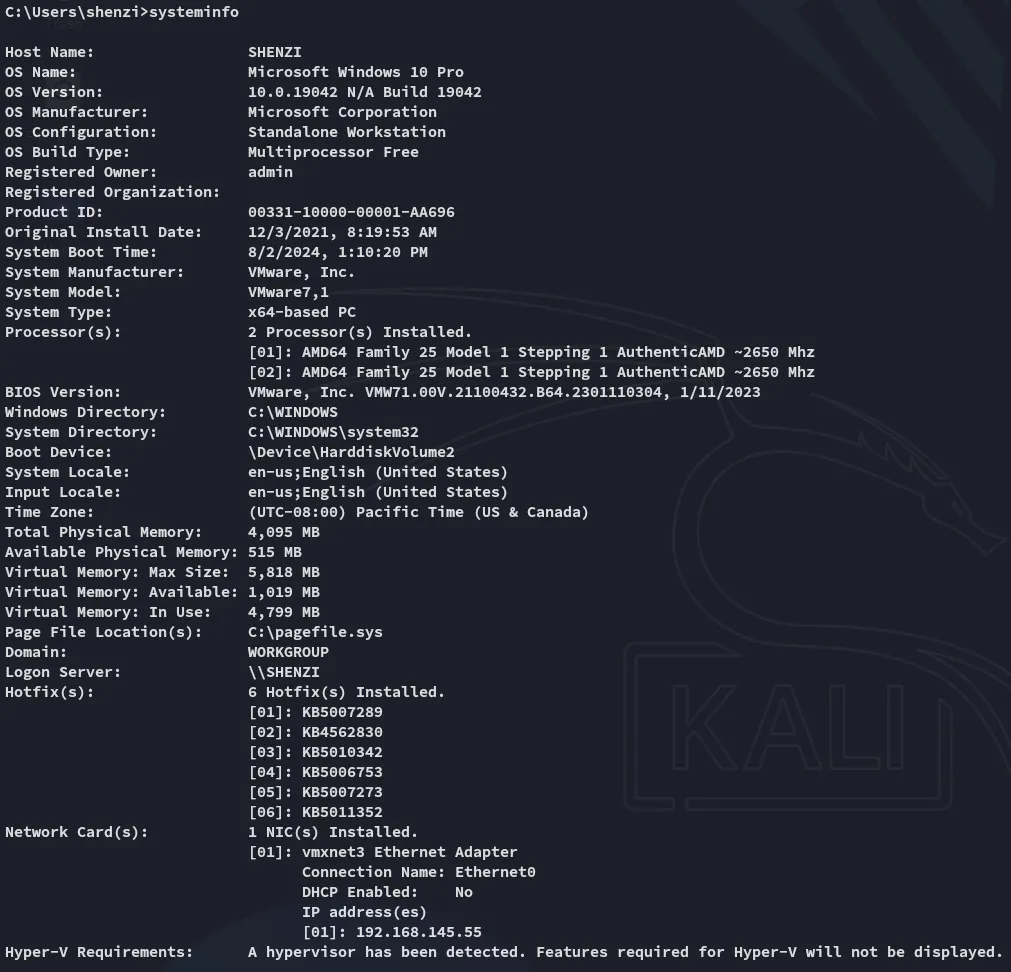Image resolution: width=1011 pixels, height=972 pixels.
Task: Select System Locale value 'en-us;English (United States)'
Action: [x=378, y=472]
